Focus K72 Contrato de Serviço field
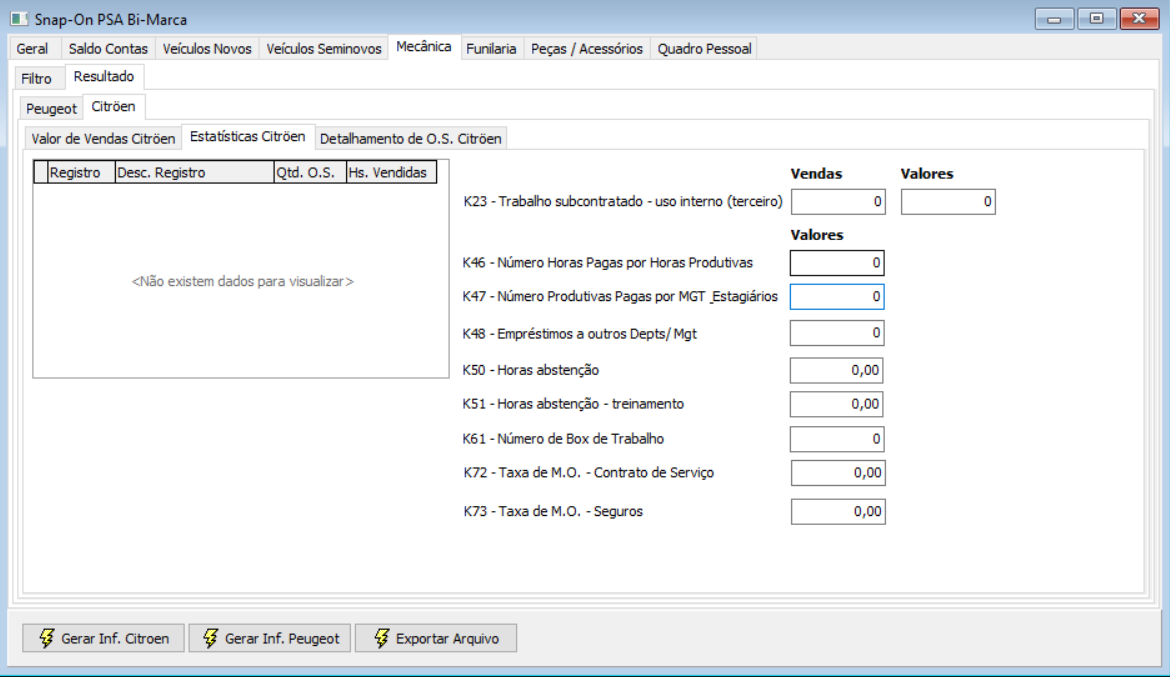 838,472
